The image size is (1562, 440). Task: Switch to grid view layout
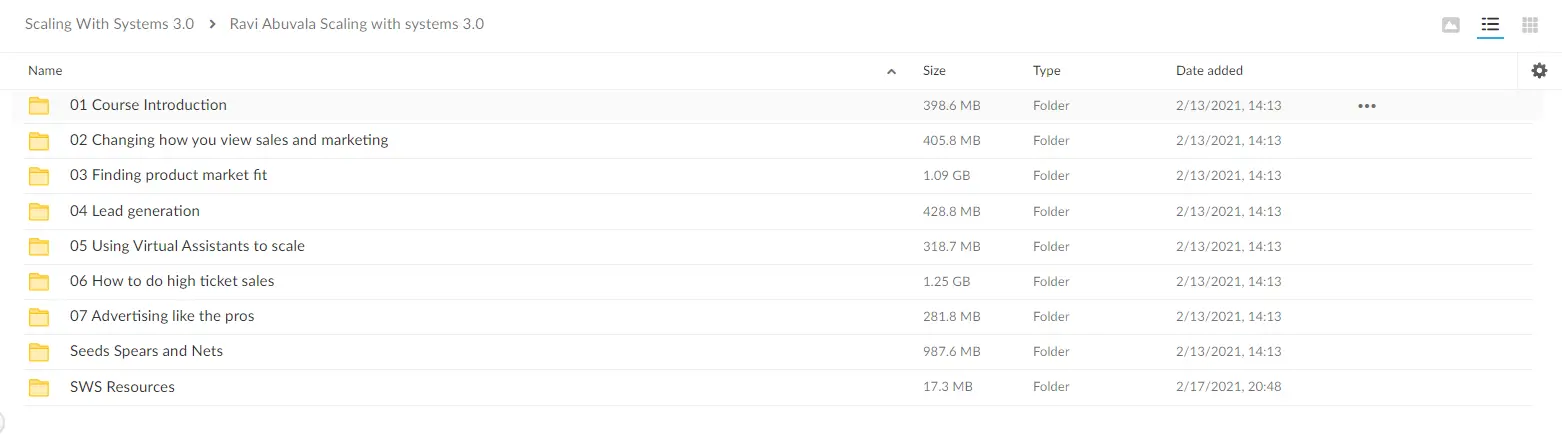[1529, 25]
